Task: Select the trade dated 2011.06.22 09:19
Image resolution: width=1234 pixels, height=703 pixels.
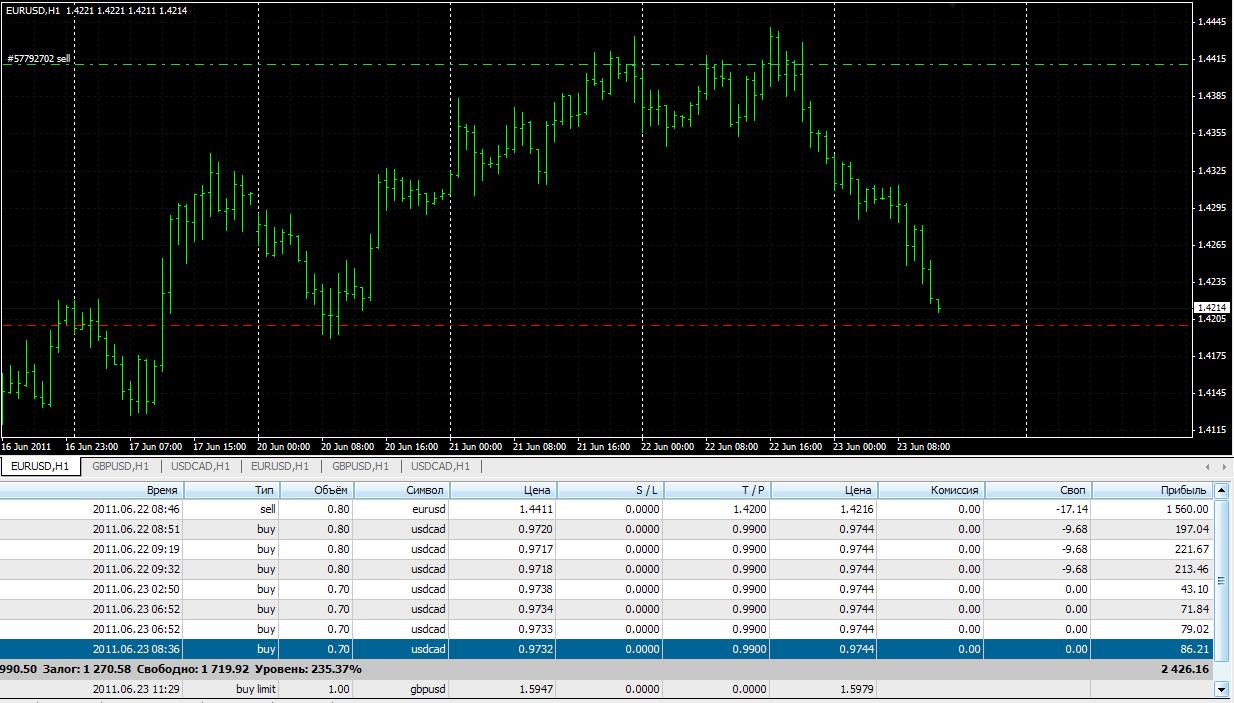Action: click(x=606, y=549)
